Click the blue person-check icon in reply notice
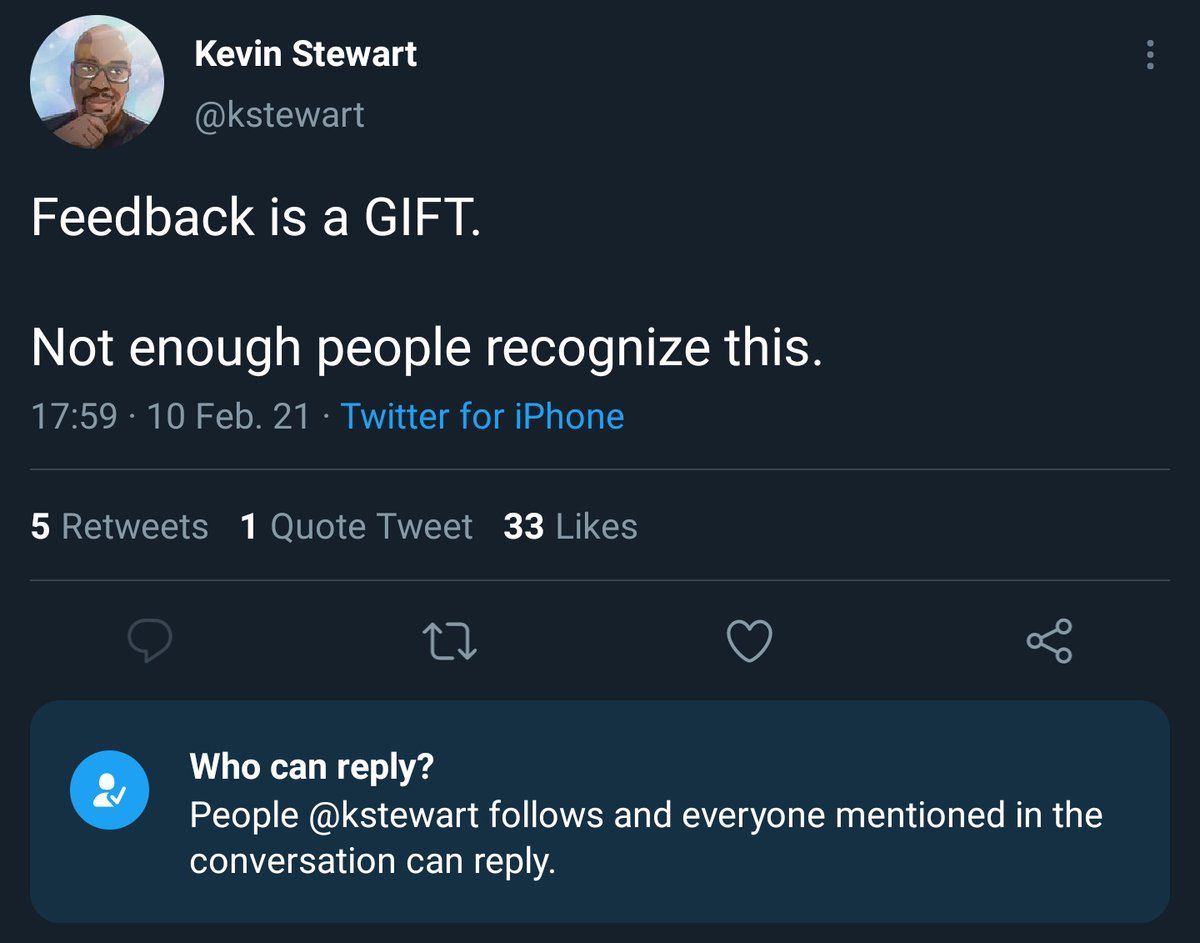Viewport: 1200px width, 943px height. pos(109,792)
